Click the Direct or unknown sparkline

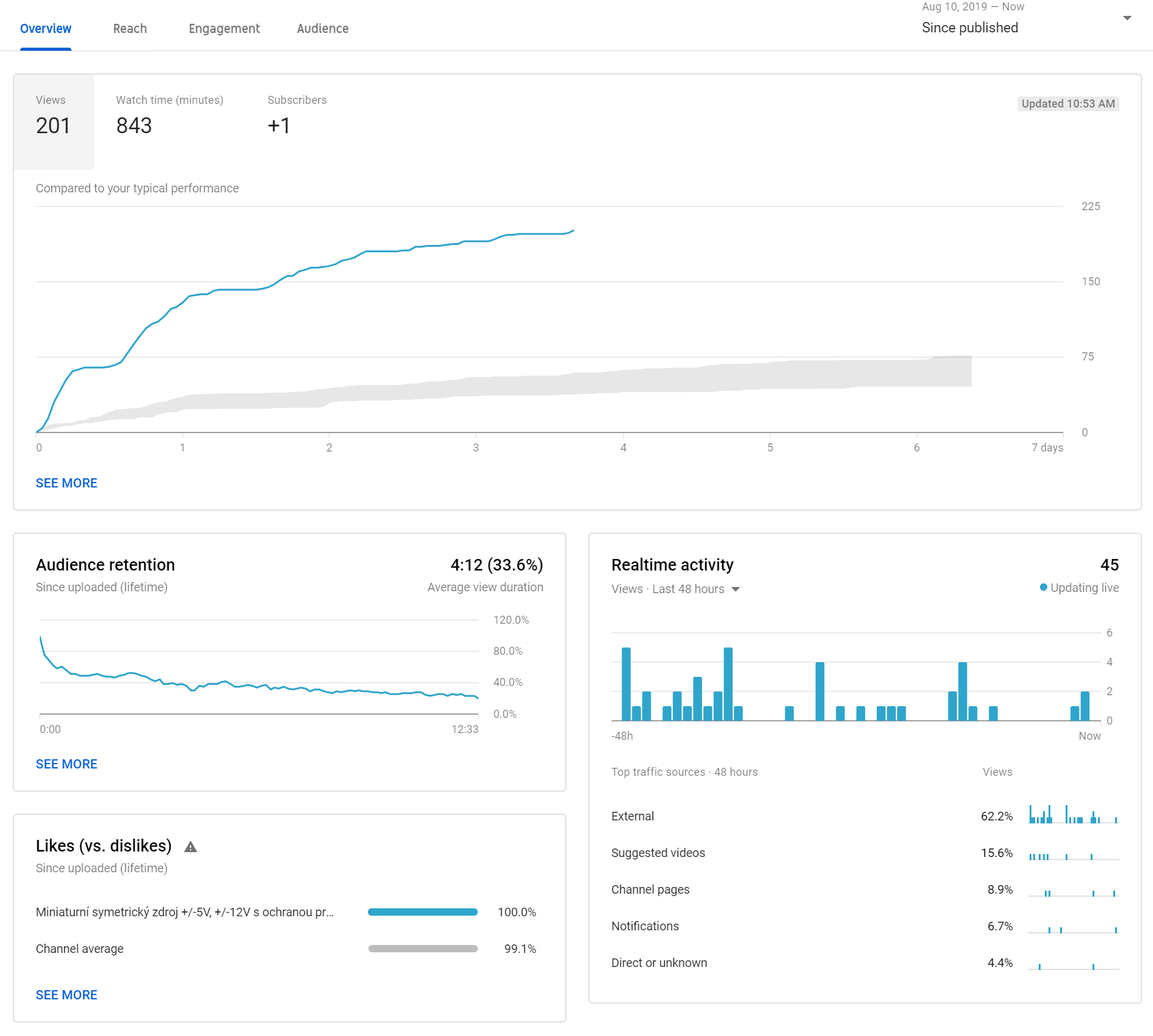(1073, 965)
